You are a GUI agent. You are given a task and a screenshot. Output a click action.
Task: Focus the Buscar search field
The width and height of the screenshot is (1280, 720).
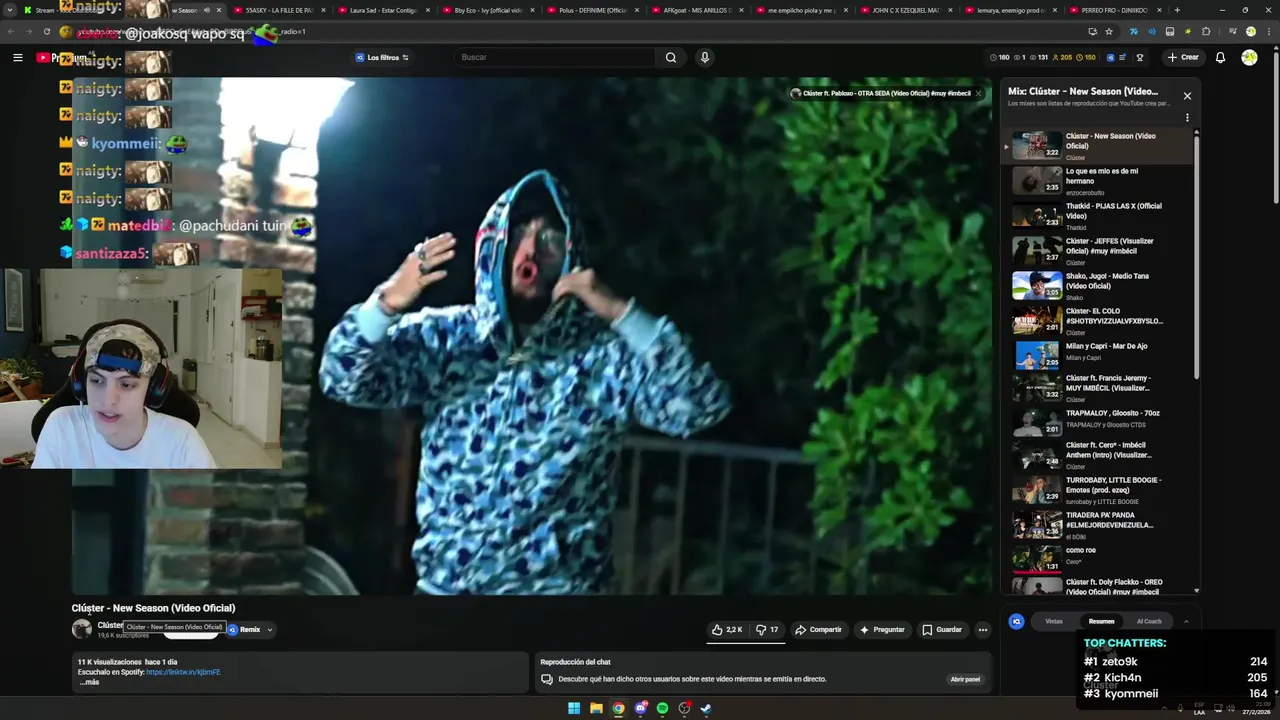pos(556,57)
